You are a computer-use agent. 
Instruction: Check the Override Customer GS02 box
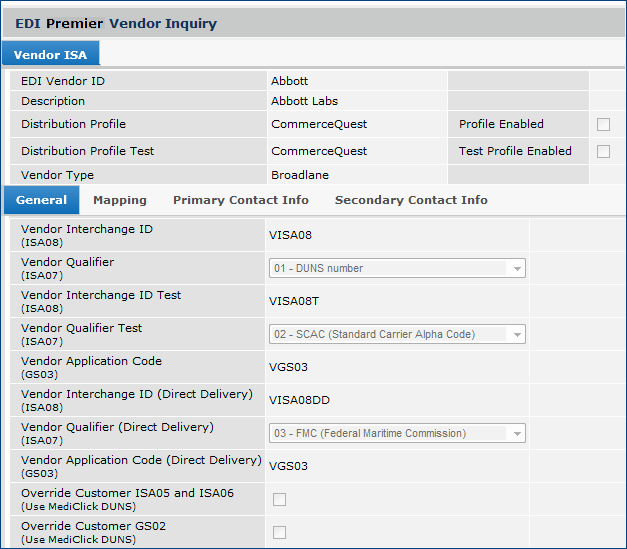(x=280, y=532)
